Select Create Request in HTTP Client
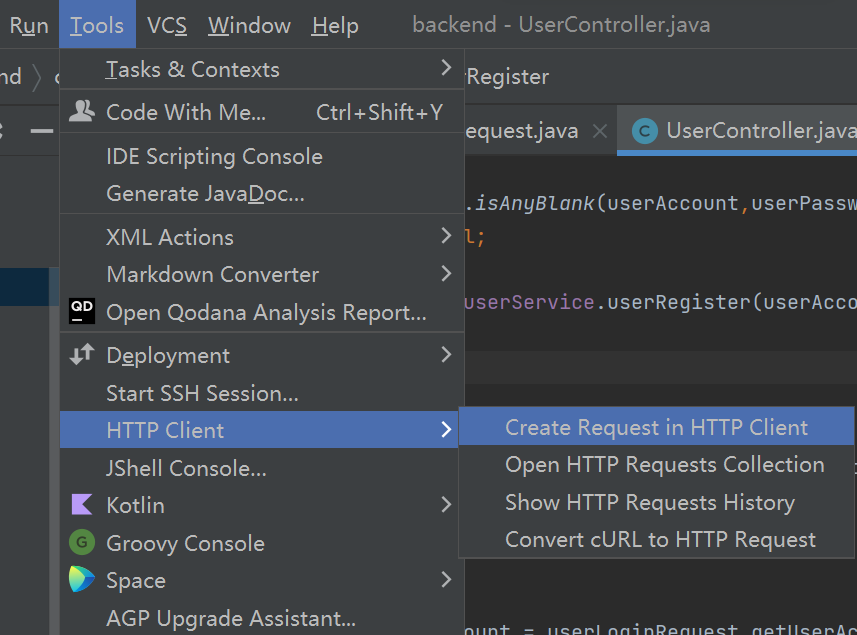Image resolution: width=857 pixels, height=635 pixels. pyautogui.click(x=656, y=428)
